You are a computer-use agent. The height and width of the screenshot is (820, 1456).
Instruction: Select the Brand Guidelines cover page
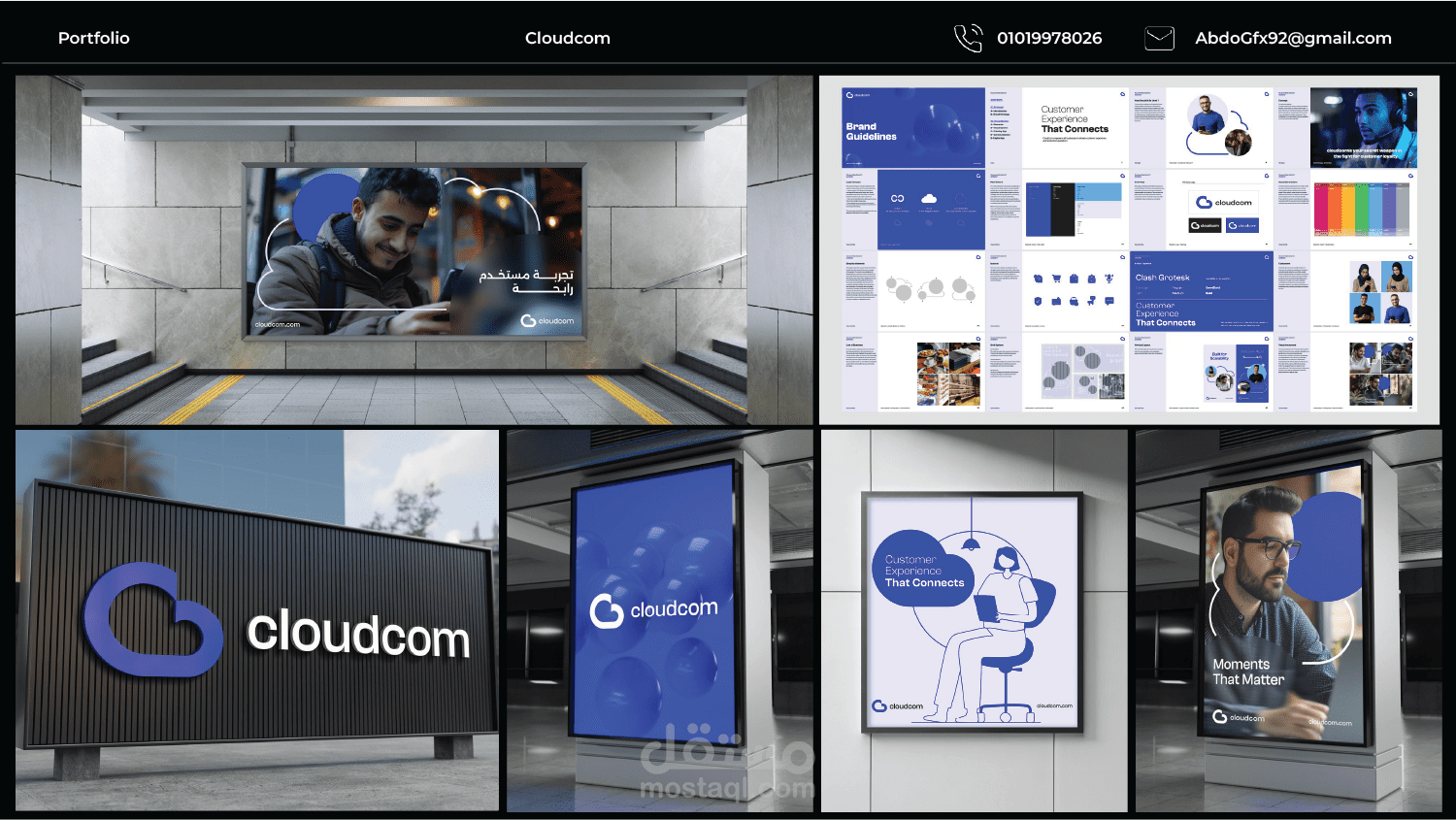pos(913,127)
